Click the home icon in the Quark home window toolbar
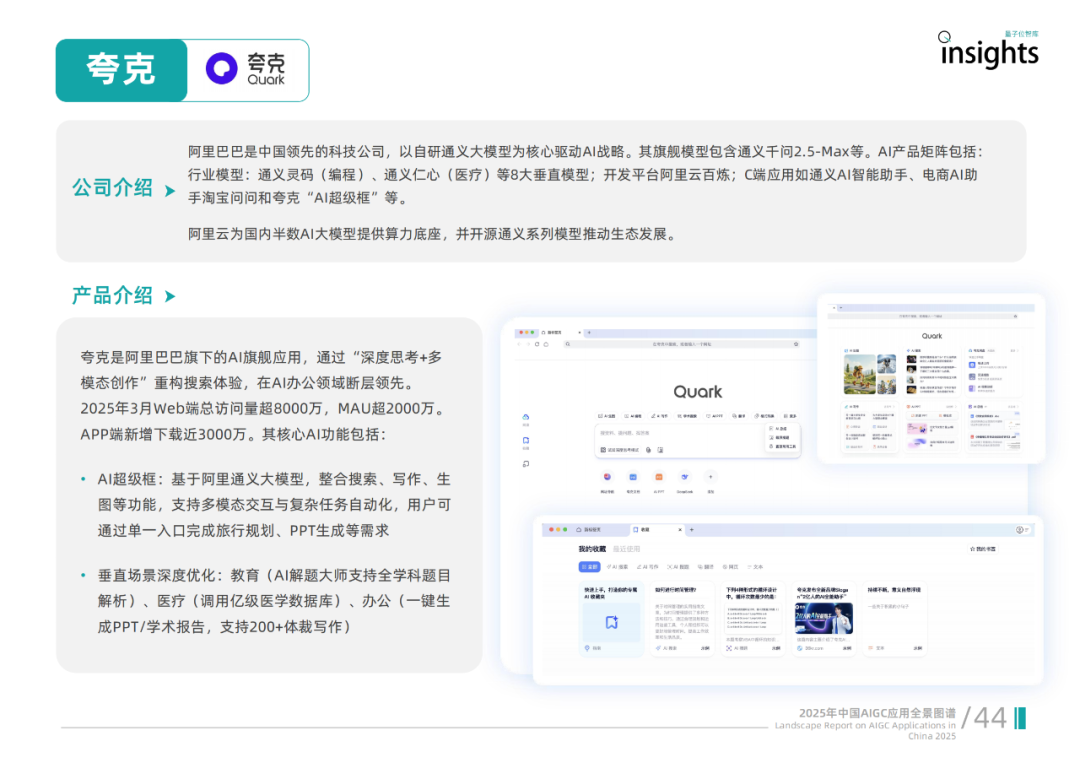This screenshot has height=763, width=1080. [546, 344]
